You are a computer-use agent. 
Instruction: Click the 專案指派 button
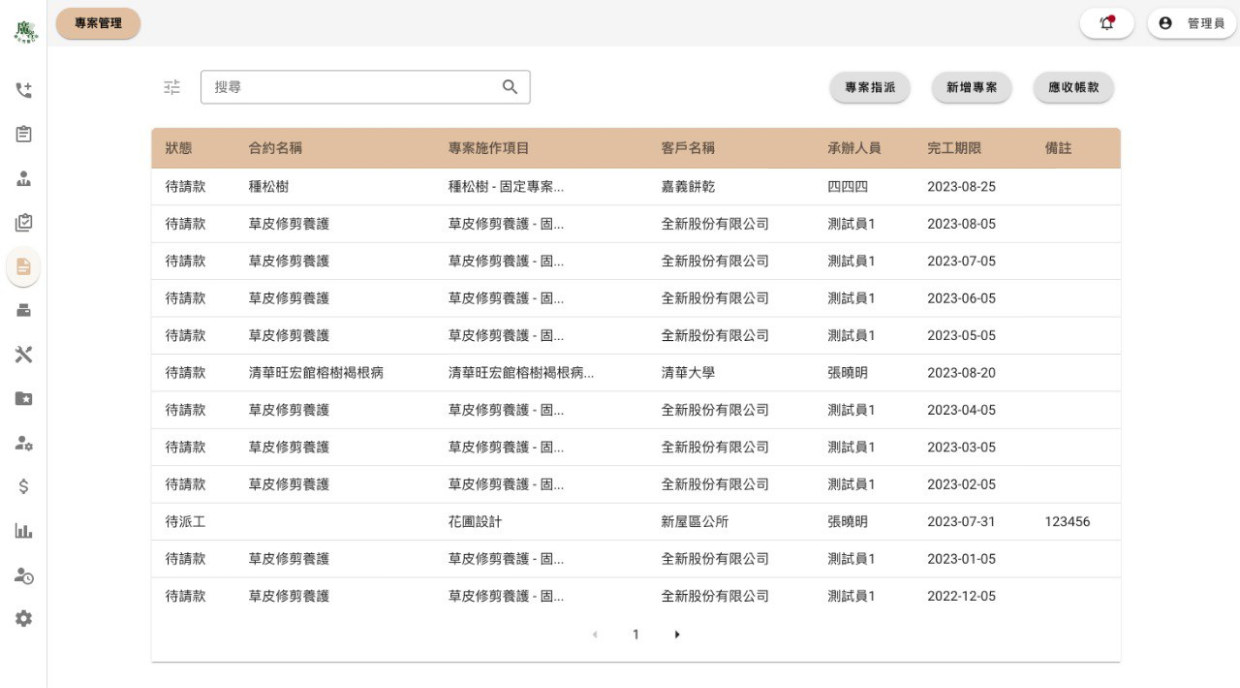pyautogui.click(x=868, y=88)
